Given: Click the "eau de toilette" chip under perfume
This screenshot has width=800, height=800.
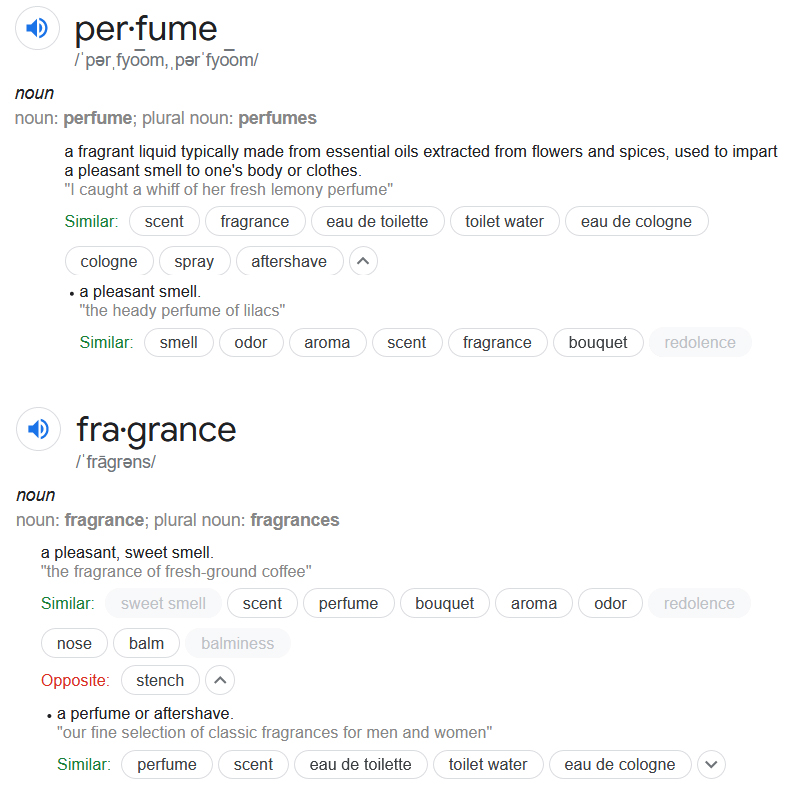Looking at the screenshot, I should [x=377, y=222].
